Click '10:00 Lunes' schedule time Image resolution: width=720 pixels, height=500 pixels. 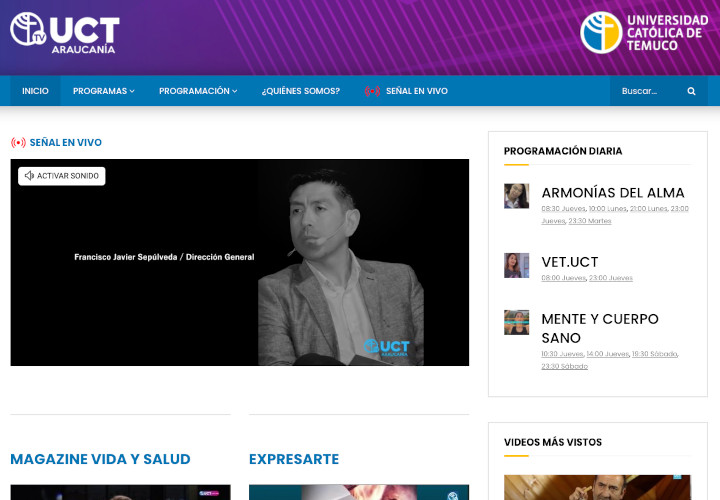point(608,208)
